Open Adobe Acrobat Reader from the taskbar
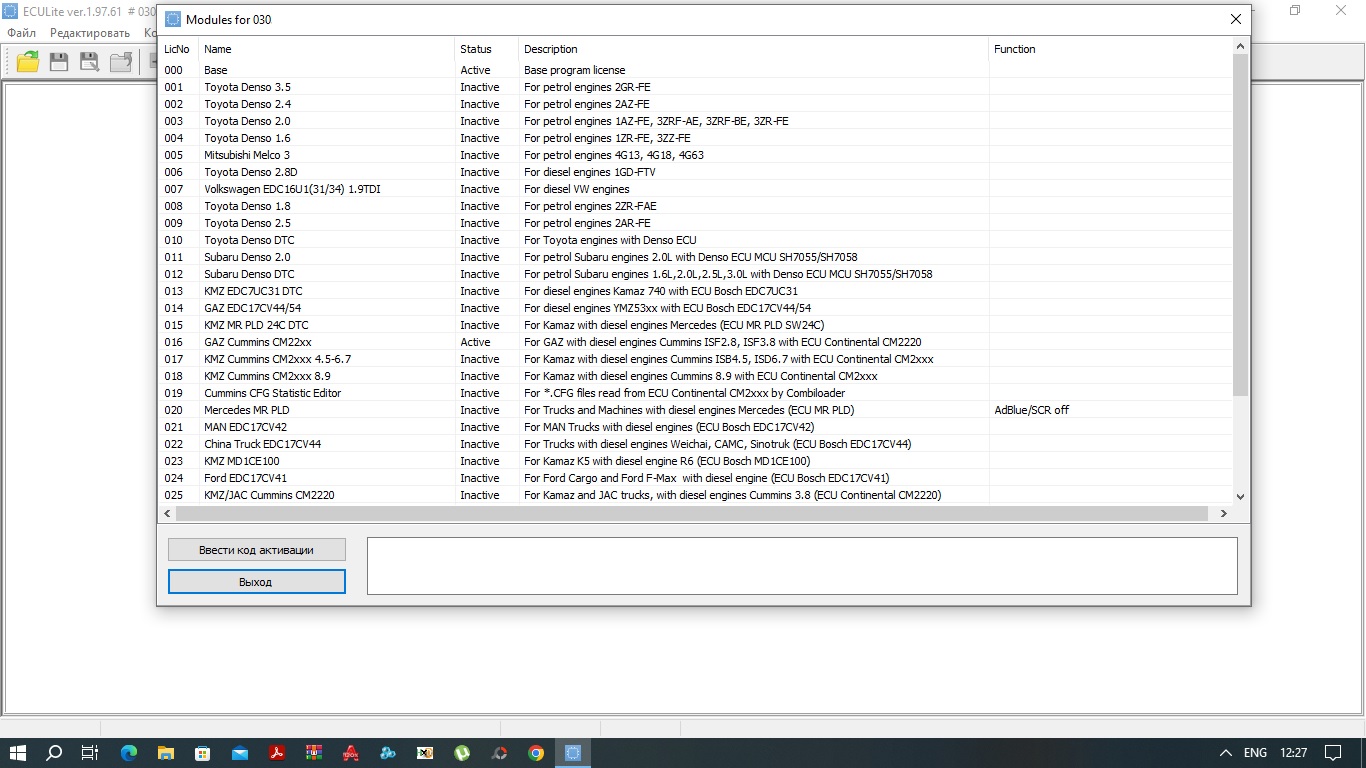 [x=277, y=753]
